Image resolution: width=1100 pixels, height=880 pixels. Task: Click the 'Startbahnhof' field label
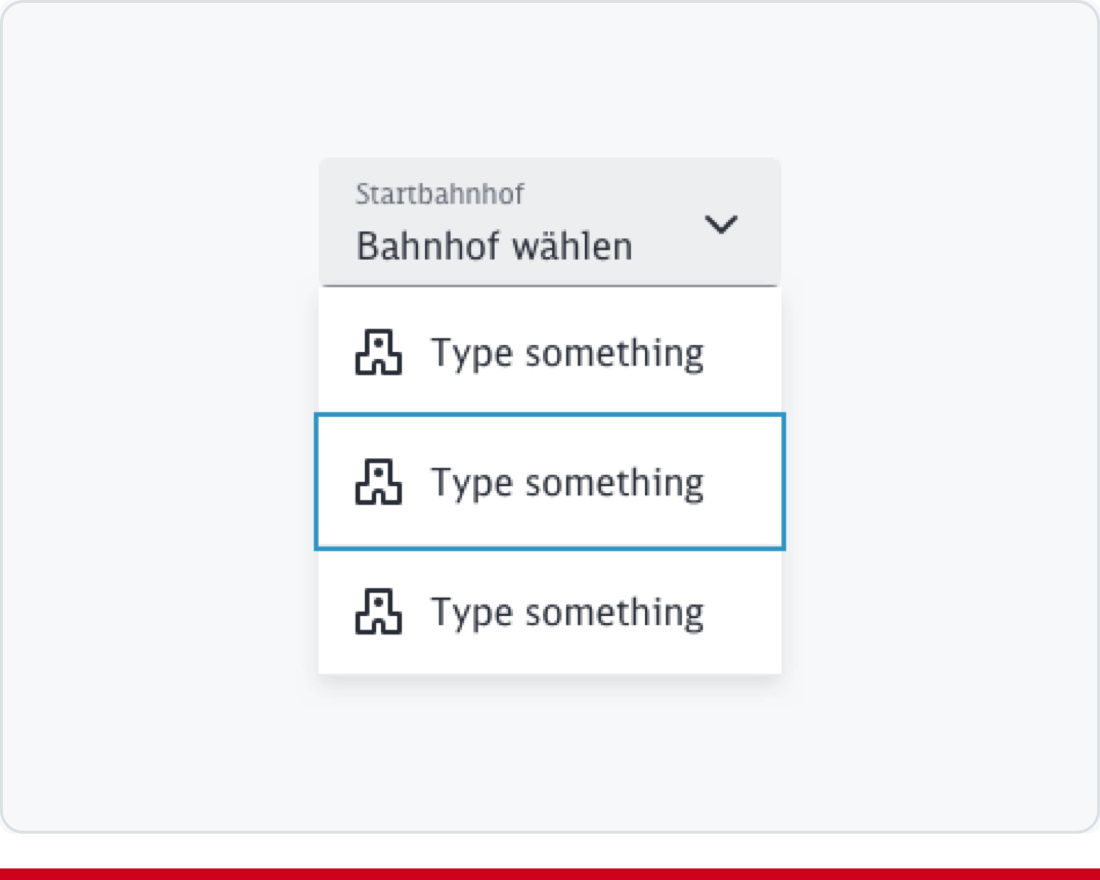pyautogui.click(x=439, y=194)
